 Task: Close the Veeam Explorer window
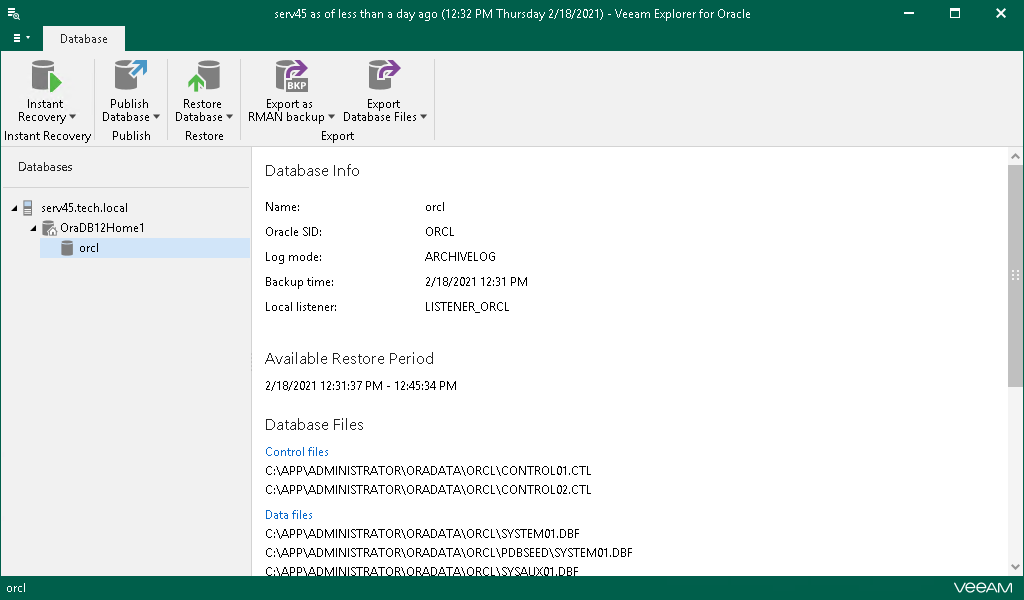[1000, 13]
